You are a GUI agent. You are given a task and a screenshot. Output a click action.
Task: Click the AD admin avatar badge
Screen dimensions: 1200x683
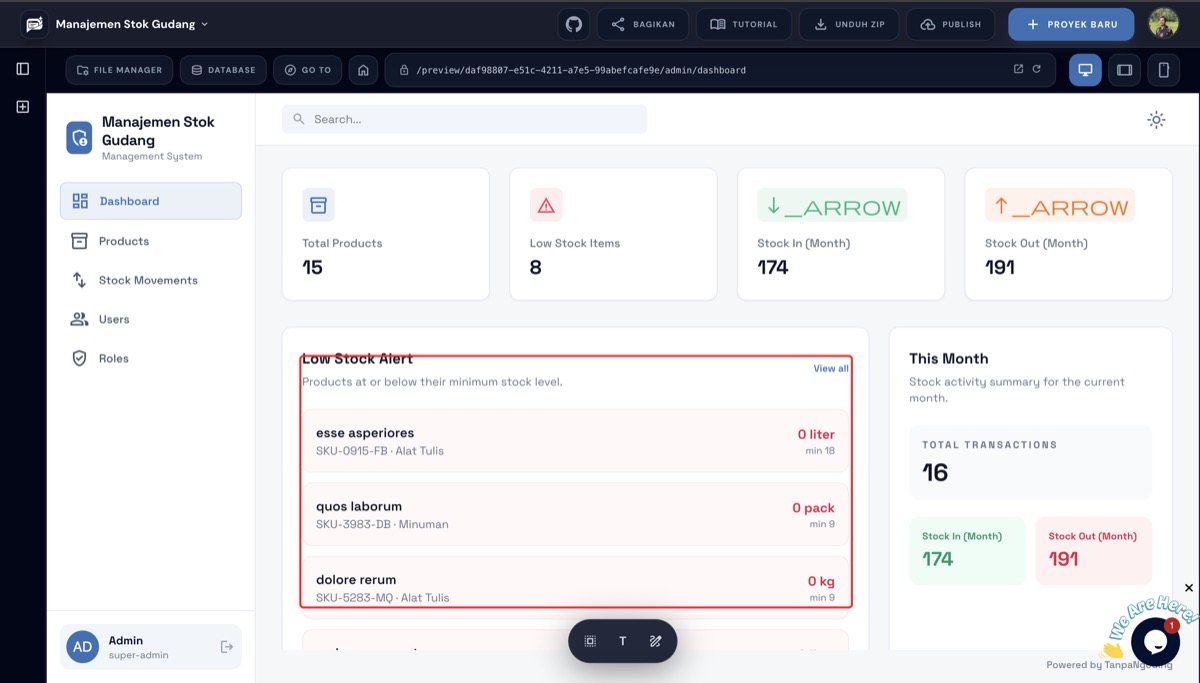pos(83,647)
